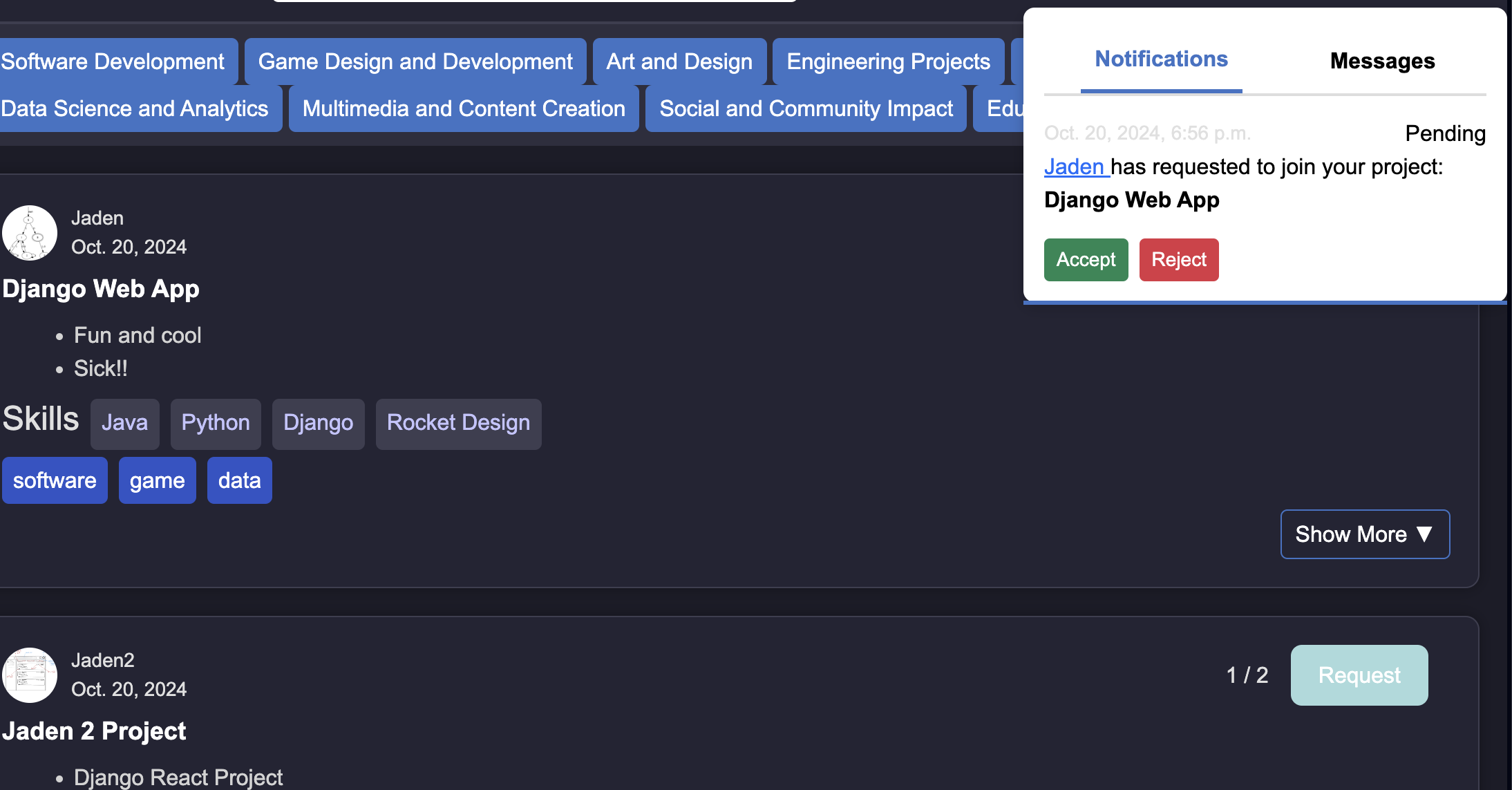This screenshot has width=1512, height=790.
Task: Select Social and Community Impact category
Action: pyautogui.click(x=806, y=109)
